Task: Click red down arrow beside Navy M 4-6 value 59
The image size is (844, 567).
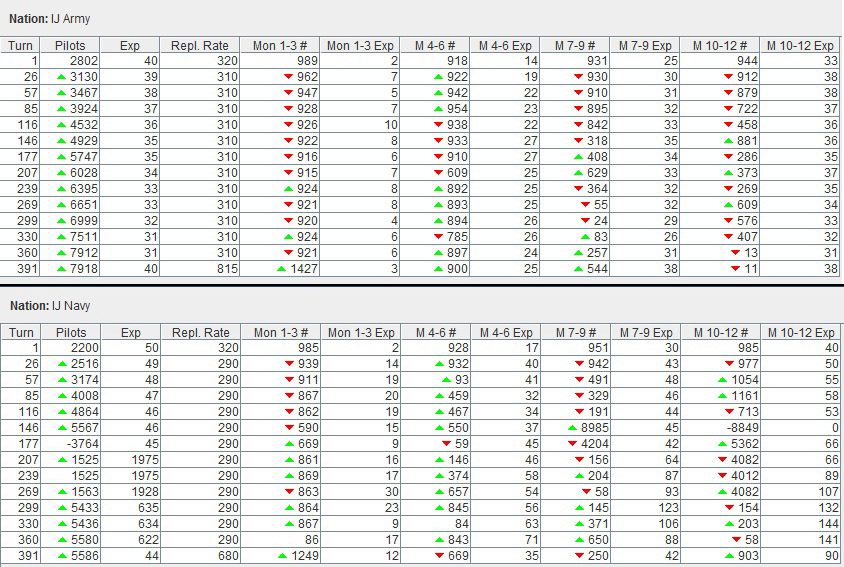Action: coord(446,444)
